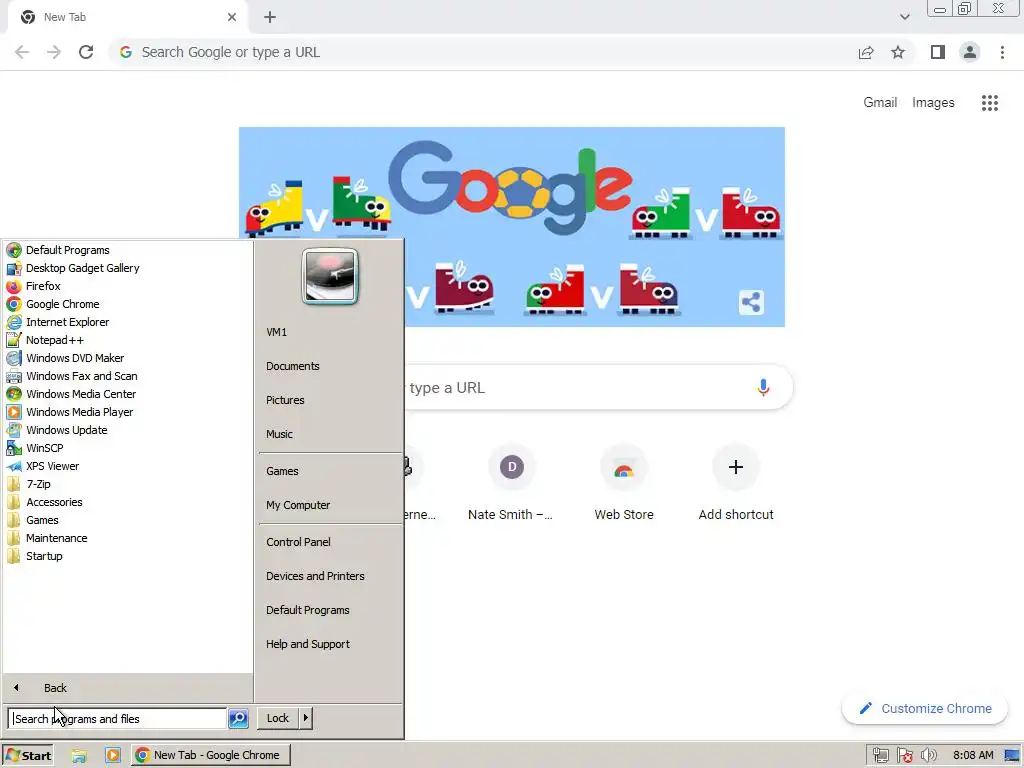Click the Chrome forward arrow
Viewport: 1024px width, 768px height.
click(54, 52)
